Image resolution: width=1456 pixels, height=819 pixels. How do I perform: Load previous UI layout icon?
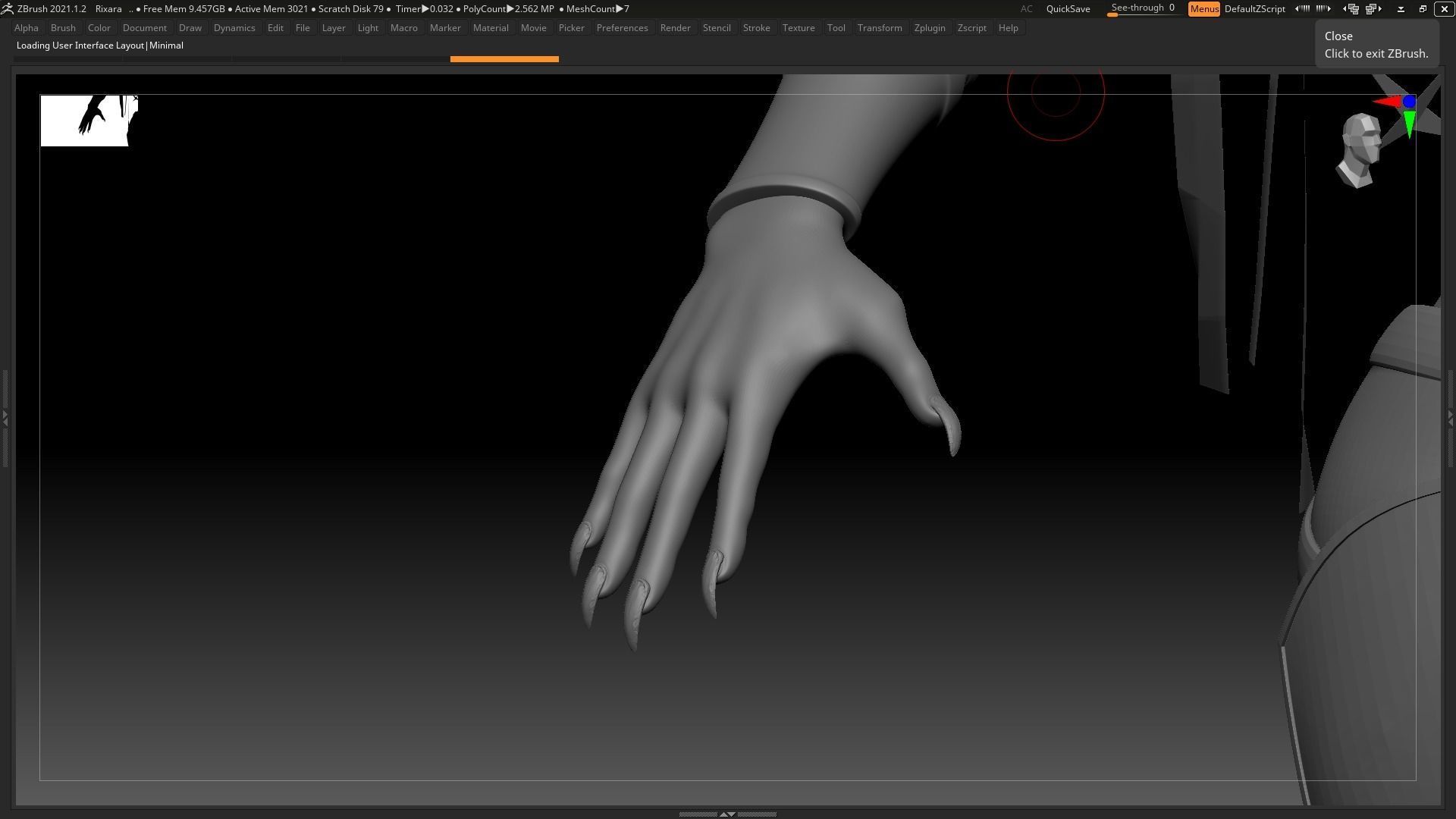click(1351, 9)
